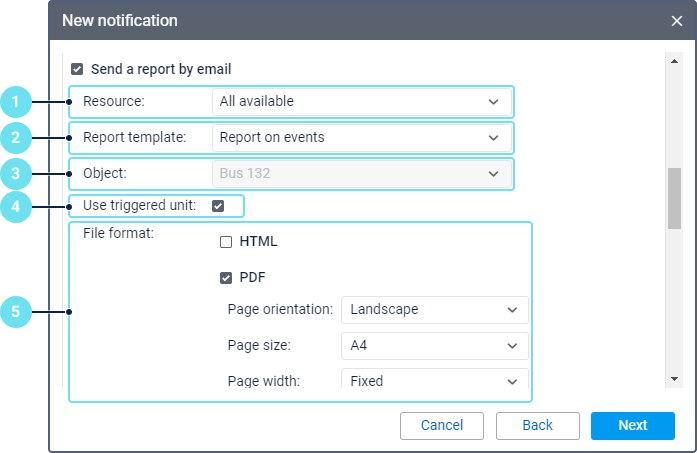Click the numbered callout marker 1
The height and width of the screenshot is (453, 697).
[x=15, y=101]
